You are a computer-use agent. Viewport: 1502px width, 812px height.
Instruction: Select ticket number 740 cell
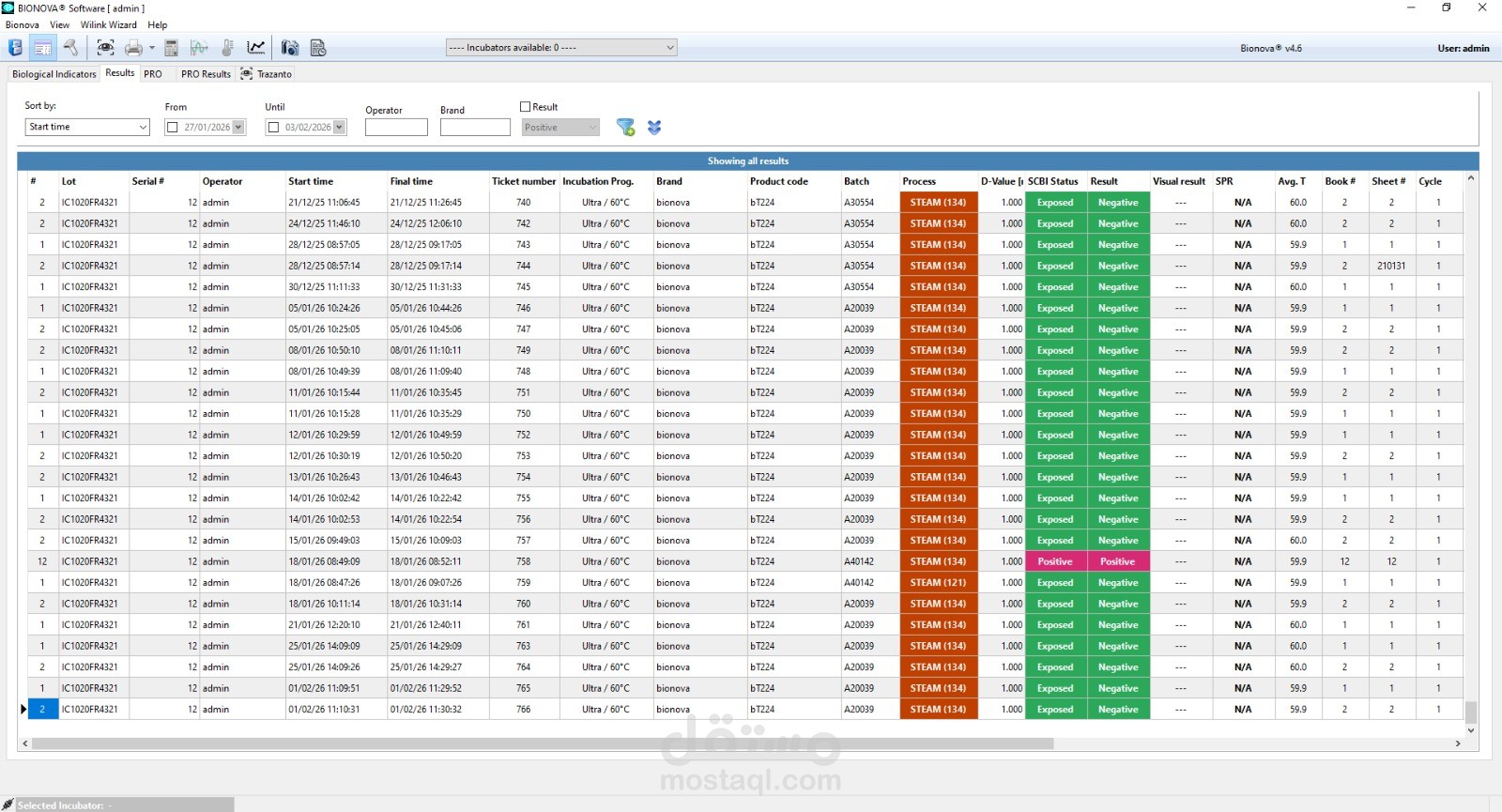click(524, 203)
